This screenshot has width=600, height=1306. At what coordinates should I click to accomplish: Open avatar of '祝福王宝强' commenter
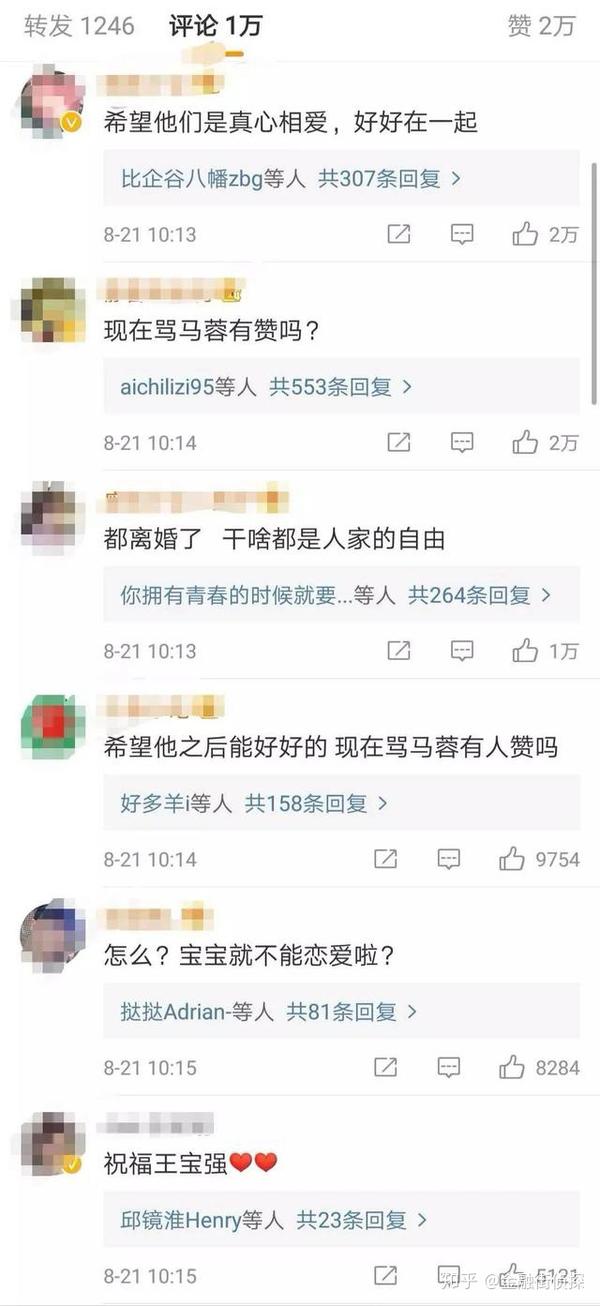click(52, 1143)
